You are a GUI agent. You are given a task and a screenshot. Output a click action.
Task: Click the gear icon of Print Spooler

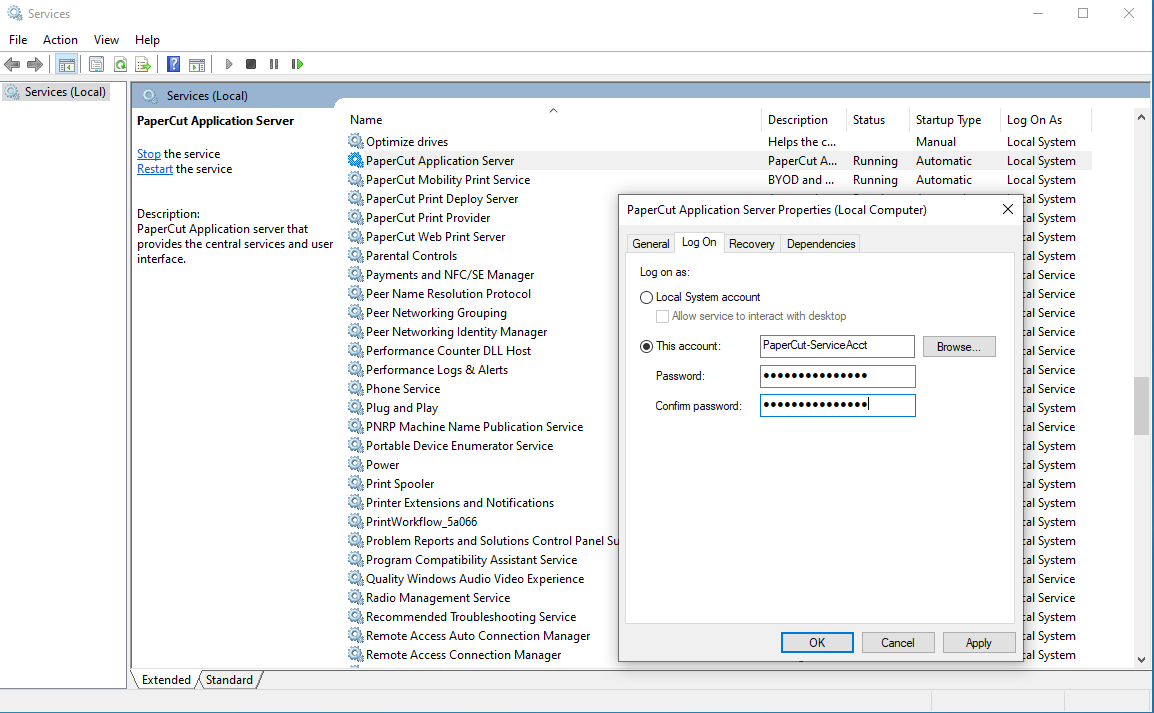click(356, 483)
